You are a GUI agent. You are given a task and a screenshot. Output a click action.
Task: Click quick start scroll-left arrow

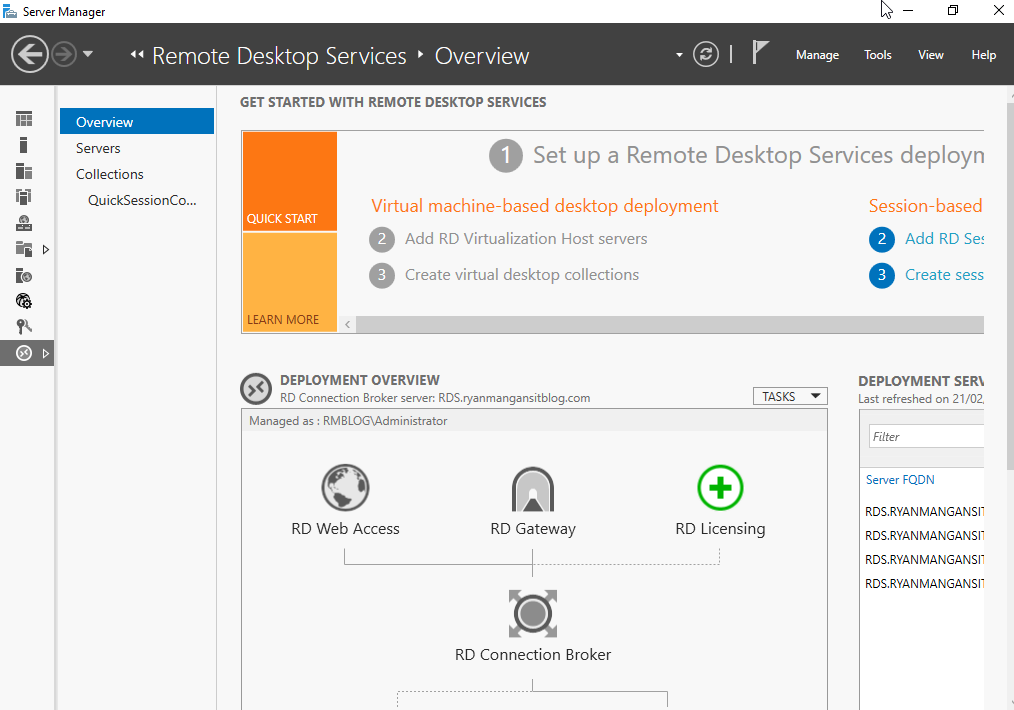(348, 325)
